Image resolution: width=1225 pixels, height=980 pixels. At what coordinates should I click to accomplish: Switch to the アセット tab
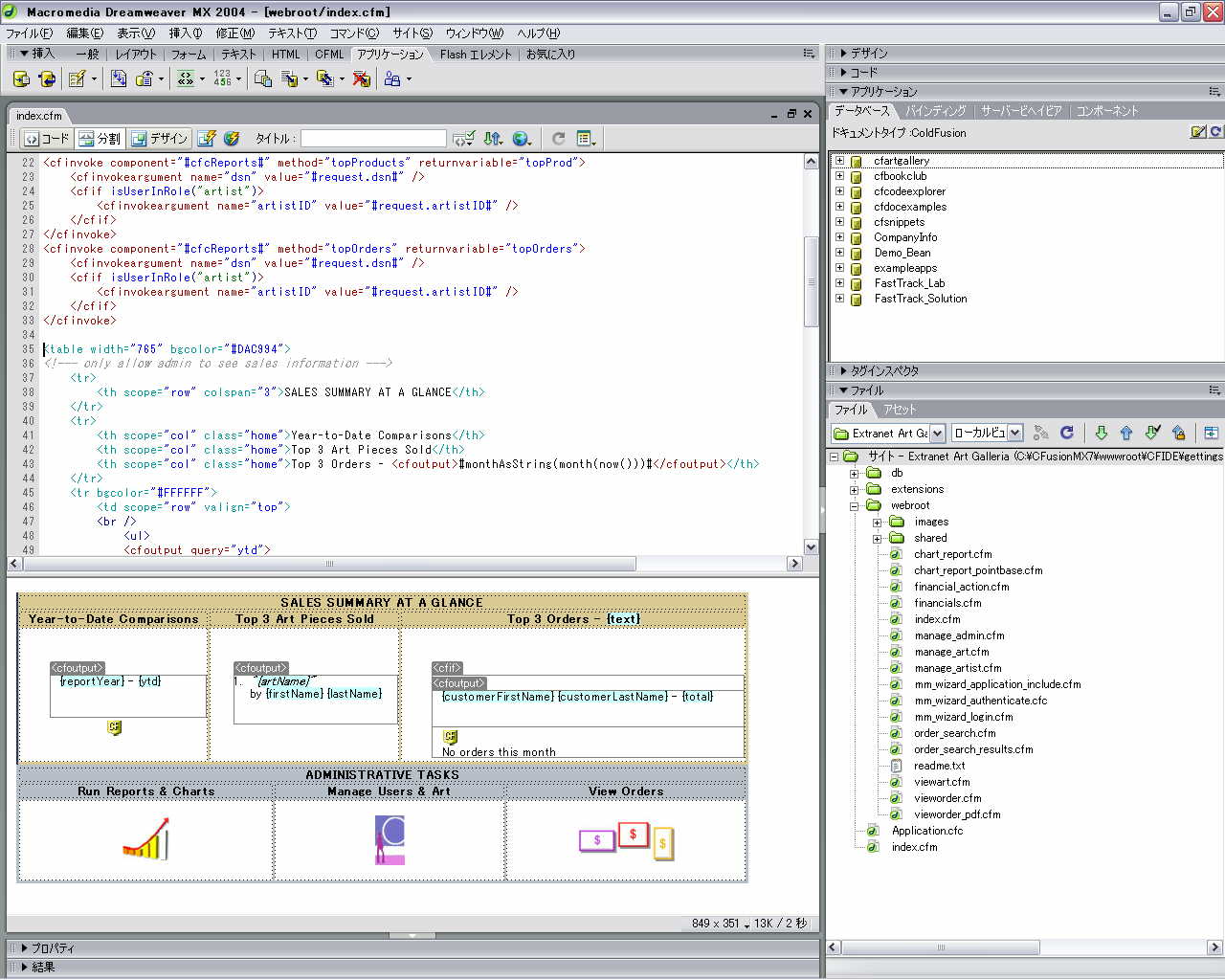tap(900, 410)
